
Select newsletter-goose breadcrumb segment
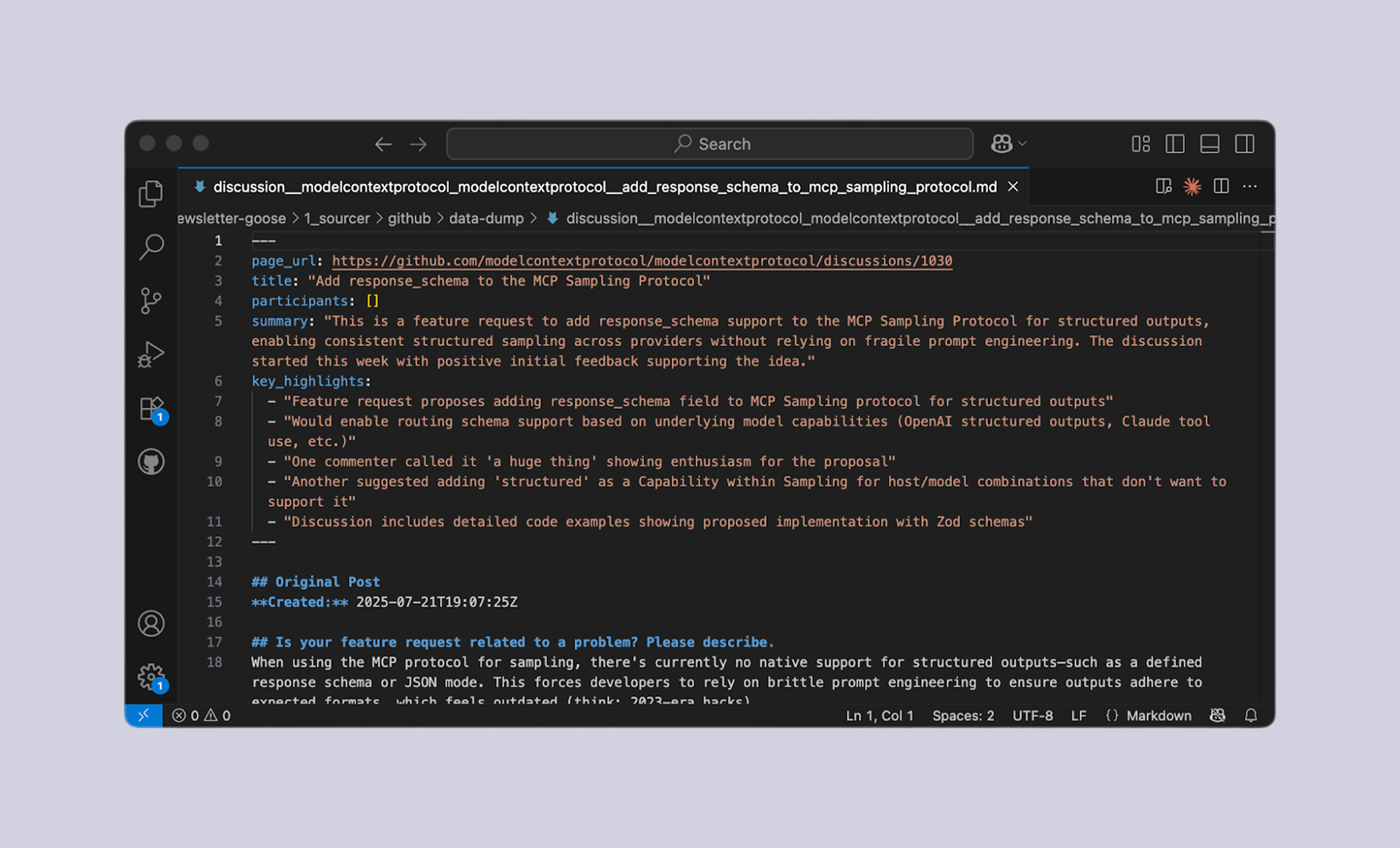coord(232,218)
